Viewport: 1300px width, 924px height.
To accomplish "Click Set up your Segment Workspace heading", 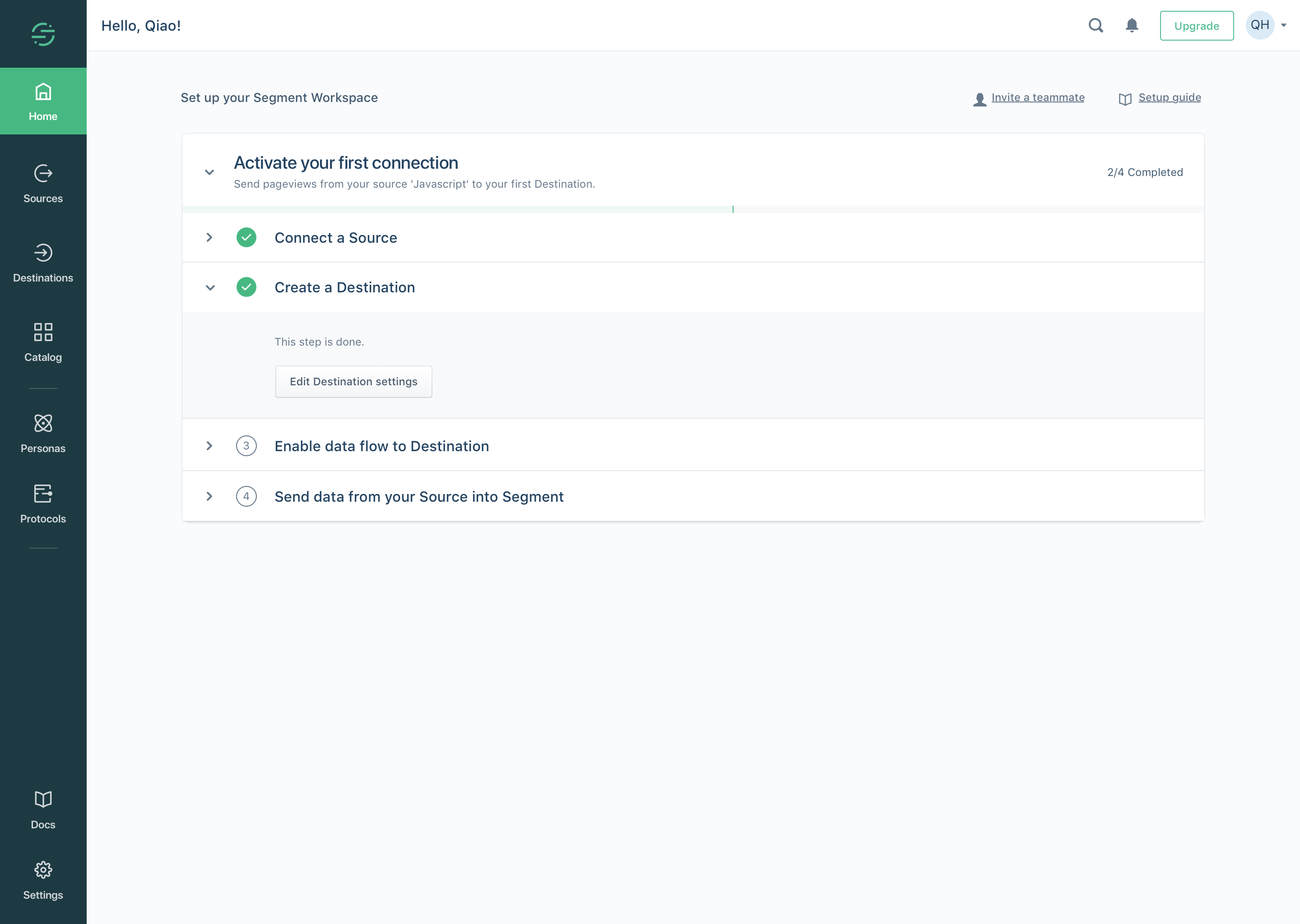I will (279, 98).
